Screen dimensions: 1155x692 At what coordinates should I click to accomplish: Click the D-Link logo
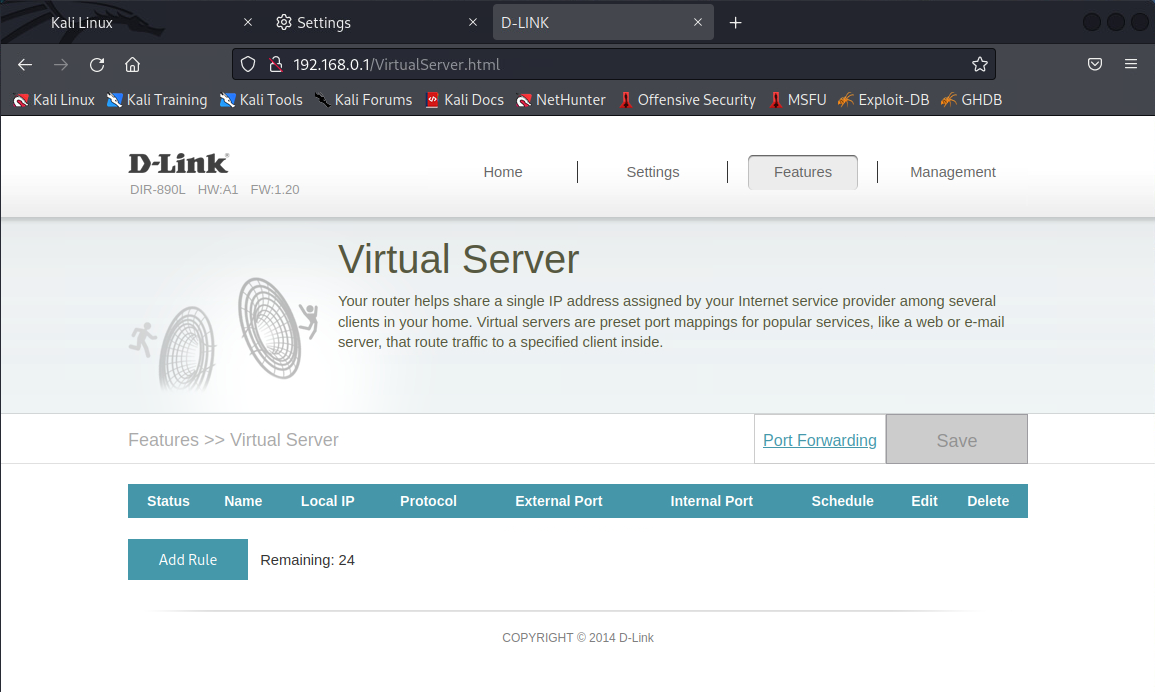pos(178,163)
